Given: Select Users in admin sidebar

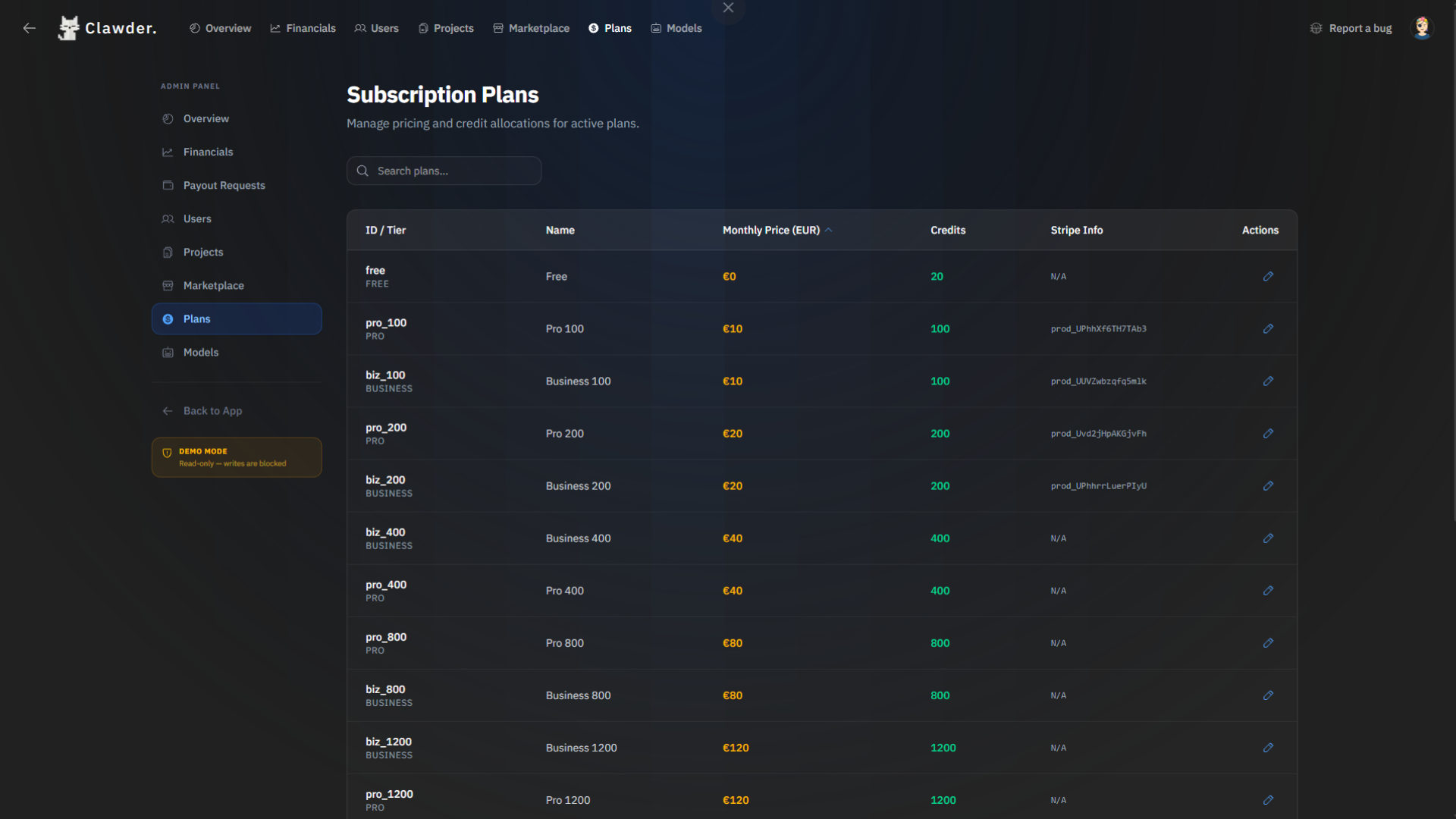Looking at the screenshot, I should point(237,219).
